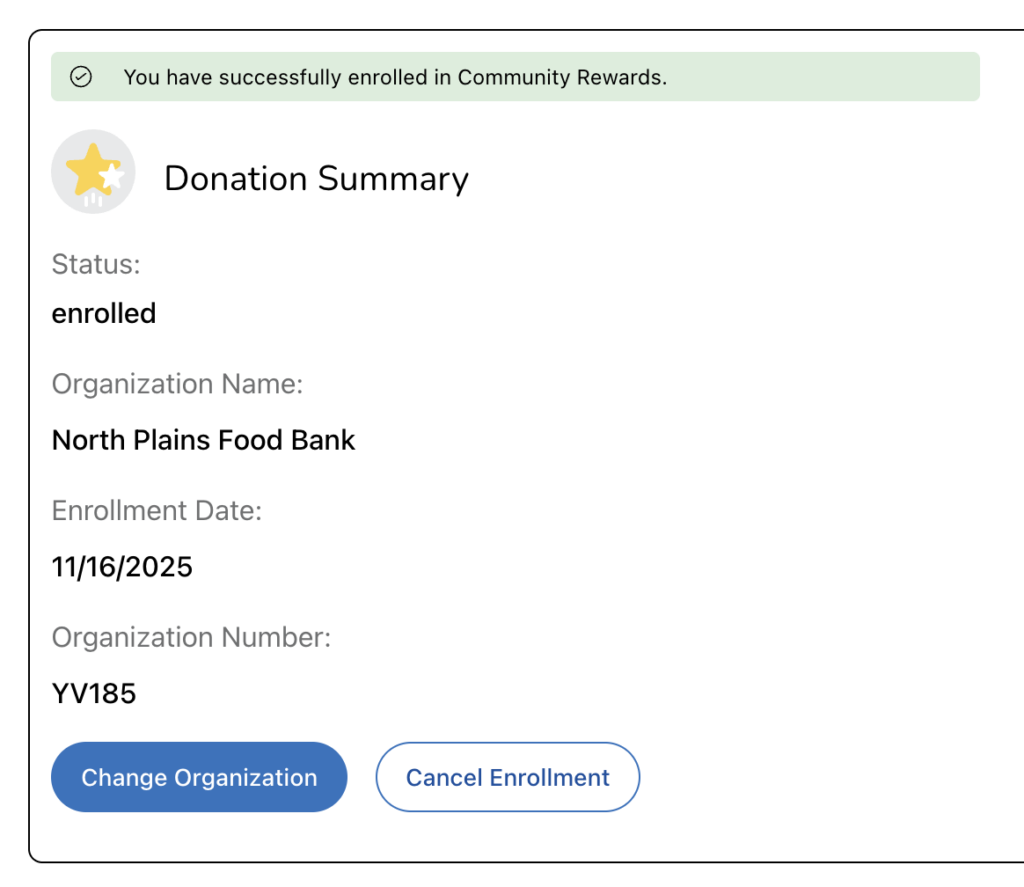Screen dimensions: 1024x887
Task: Click the white bars beneath the star
Action: click(x=93, y=199)
